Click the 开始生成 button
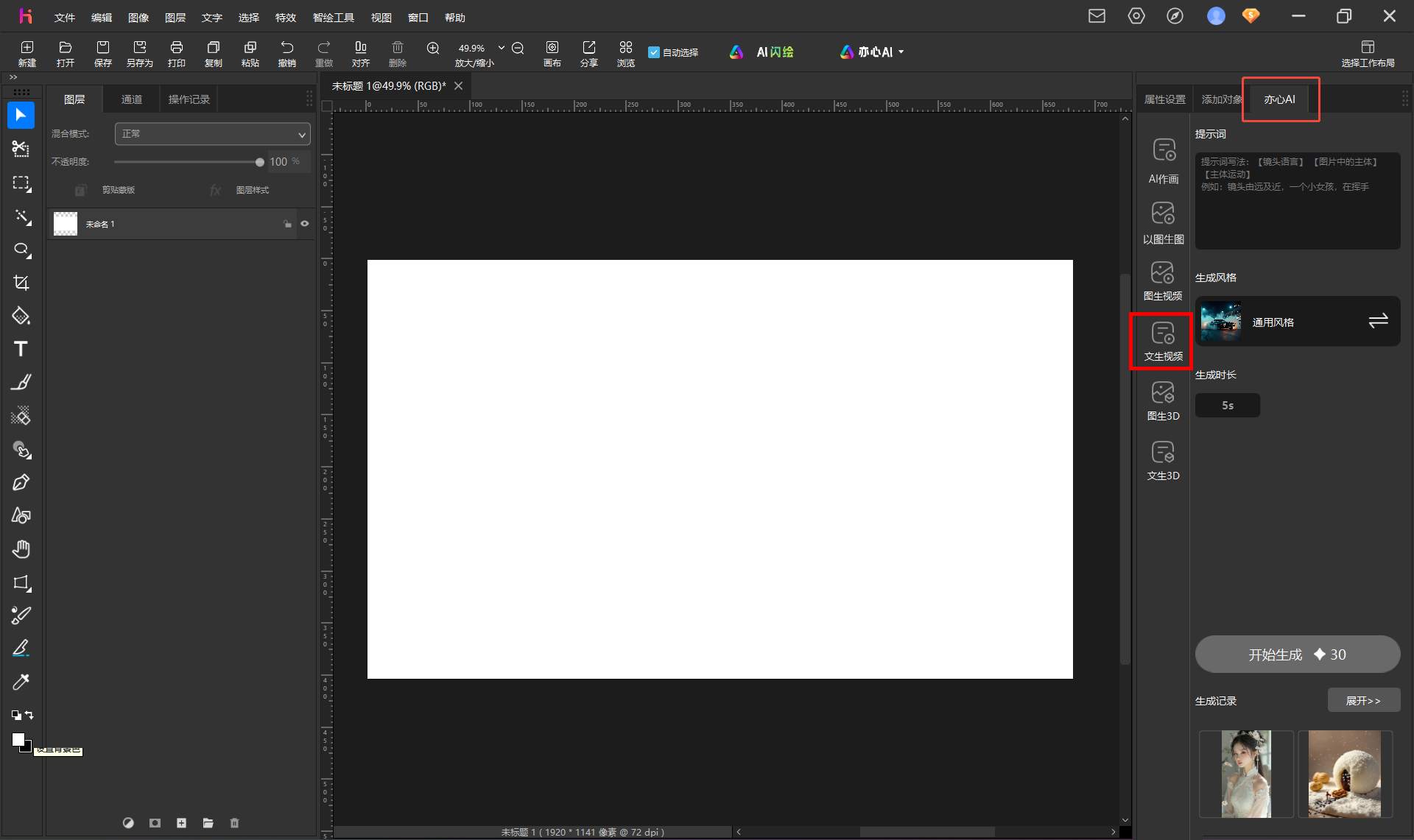1414x840 pixels. (1298, 654)
